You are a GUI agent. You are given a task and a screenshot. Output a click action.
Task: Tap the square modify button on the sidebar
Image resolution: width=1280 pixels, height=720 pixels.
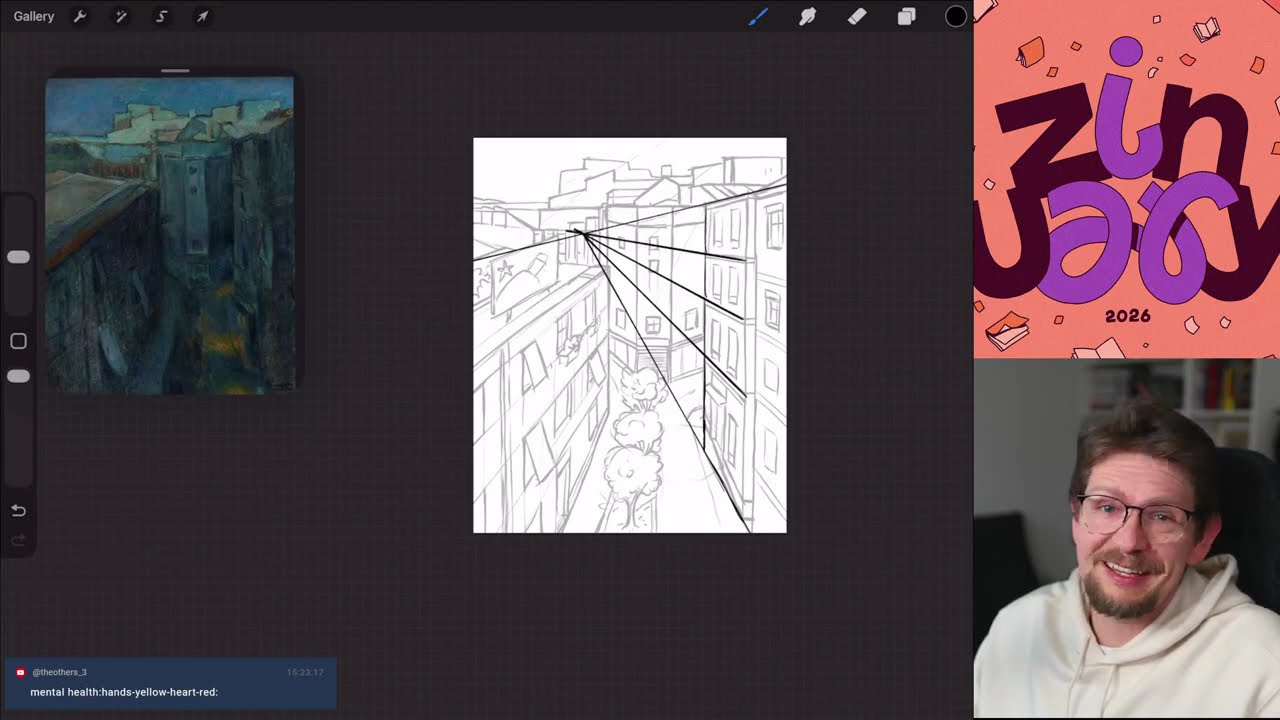18,341
